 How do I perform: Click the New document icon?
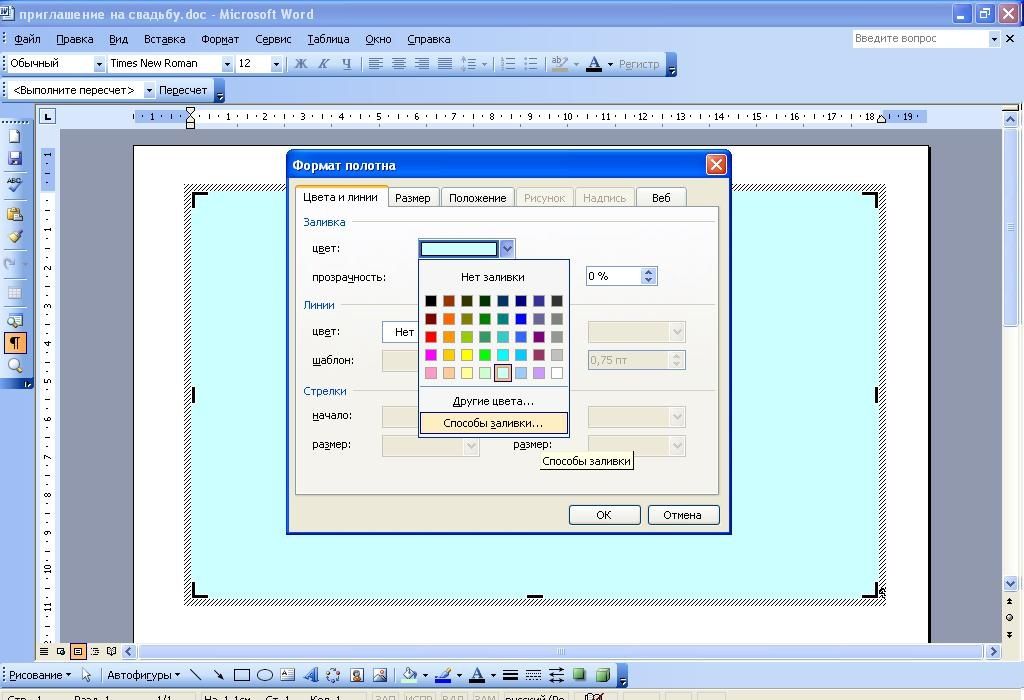point(15,136)
